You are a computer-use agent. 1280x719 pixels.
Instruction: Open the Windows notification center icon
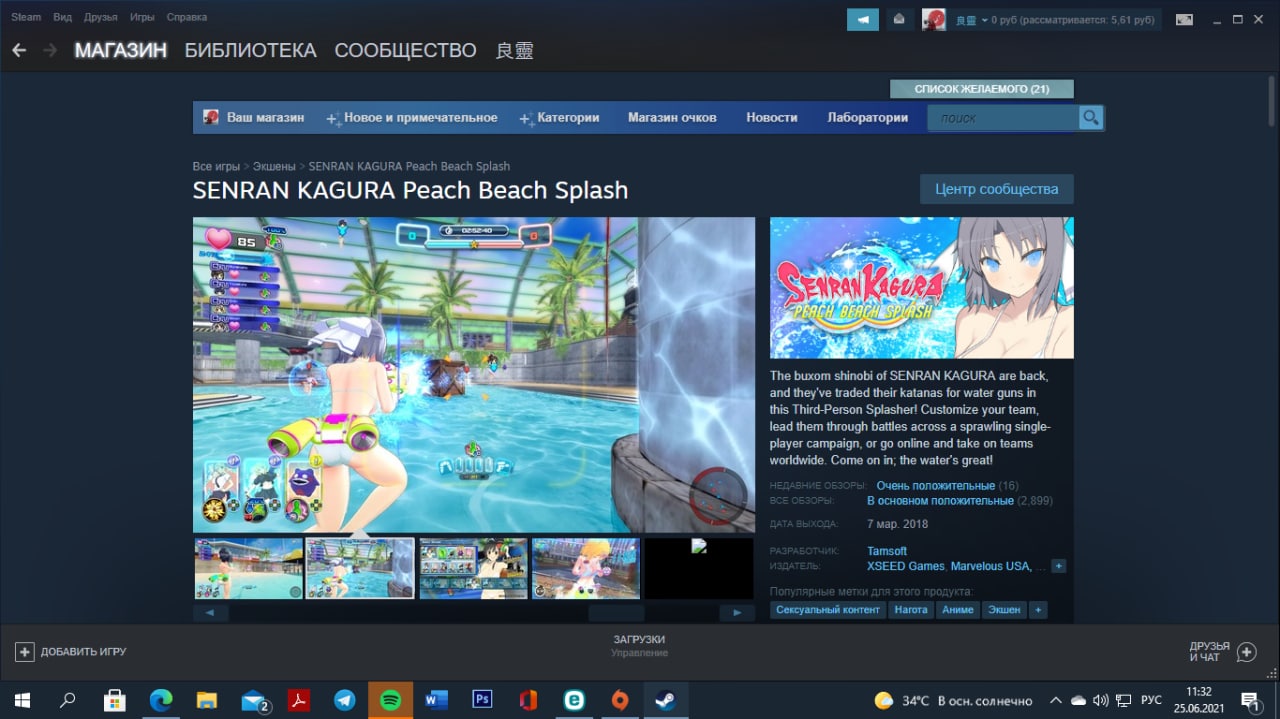coord(1250,700)
